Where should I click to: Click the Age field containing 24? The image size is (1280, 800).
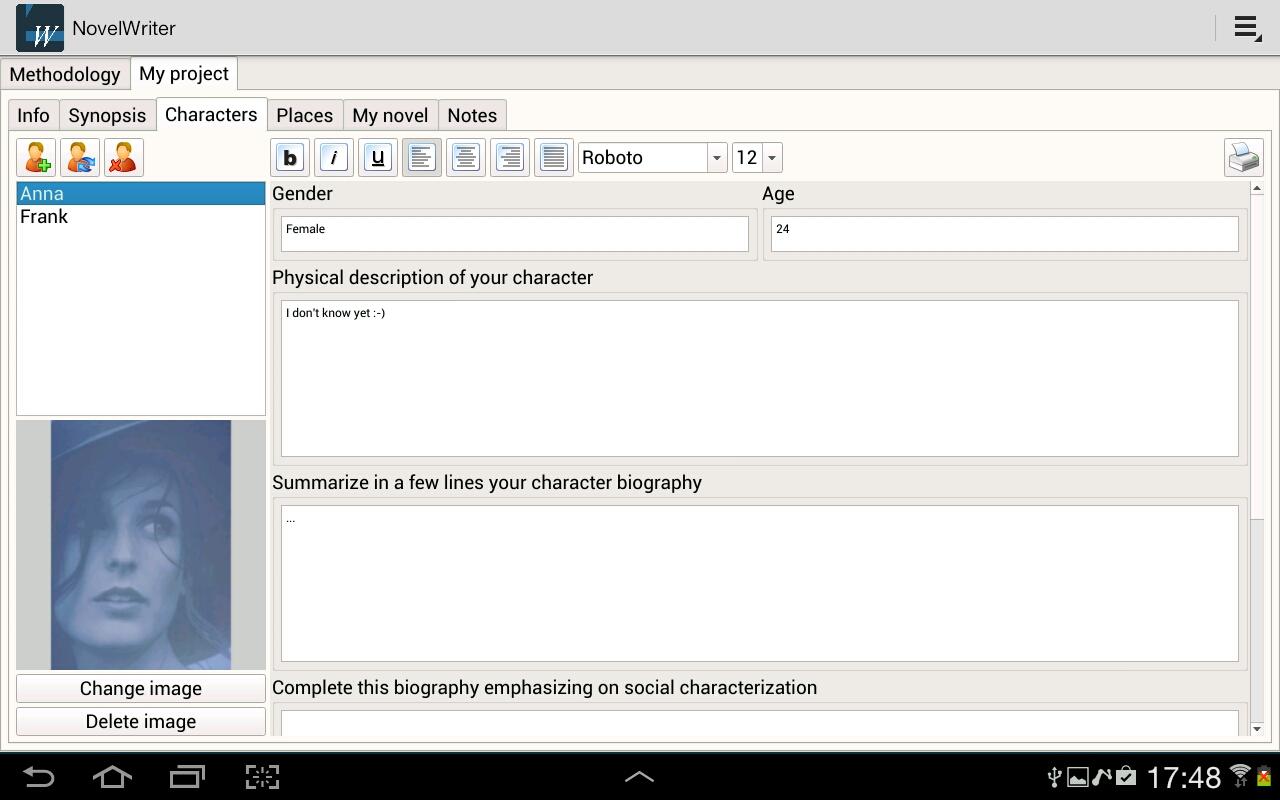coord(1004,234)
